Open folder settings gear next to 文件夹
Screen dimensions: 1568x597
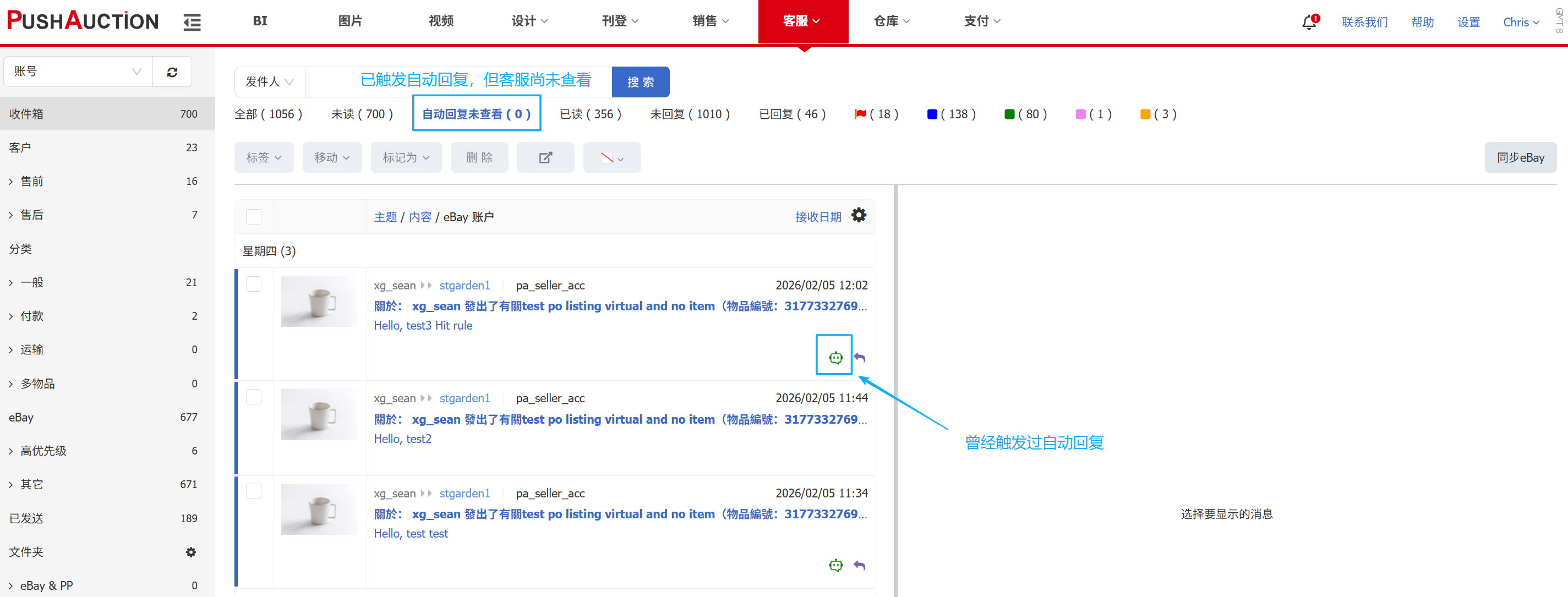190,552
